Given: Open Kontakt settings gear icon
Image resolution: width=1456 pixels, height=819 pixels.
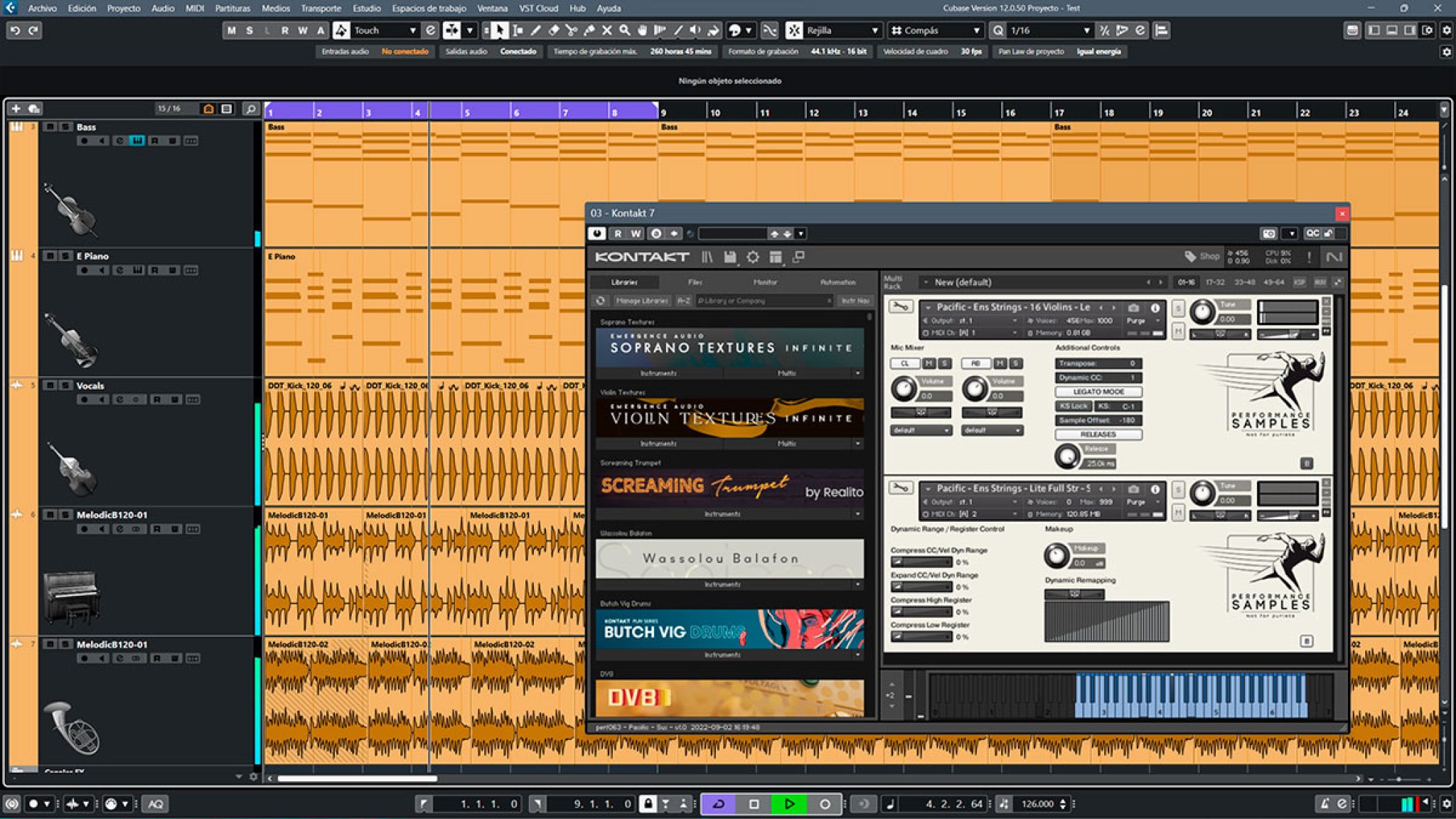Looking at the screenshot, I should click(x=752, y=257).
